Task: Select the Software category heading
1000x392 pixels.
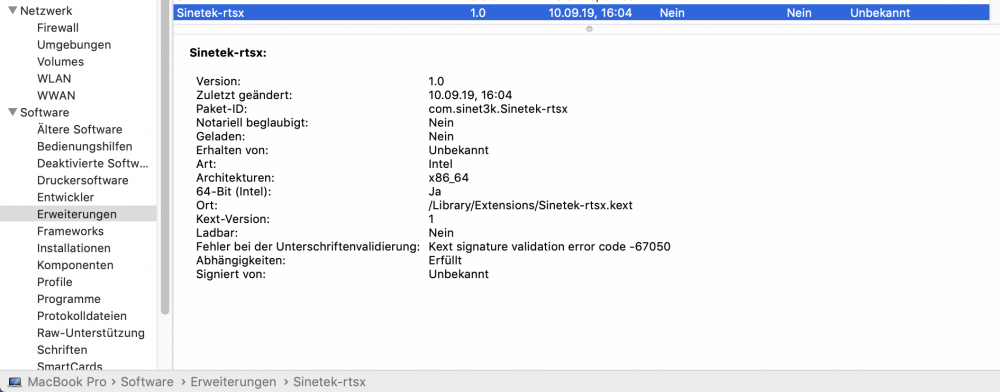Action: tap(45, 113)
